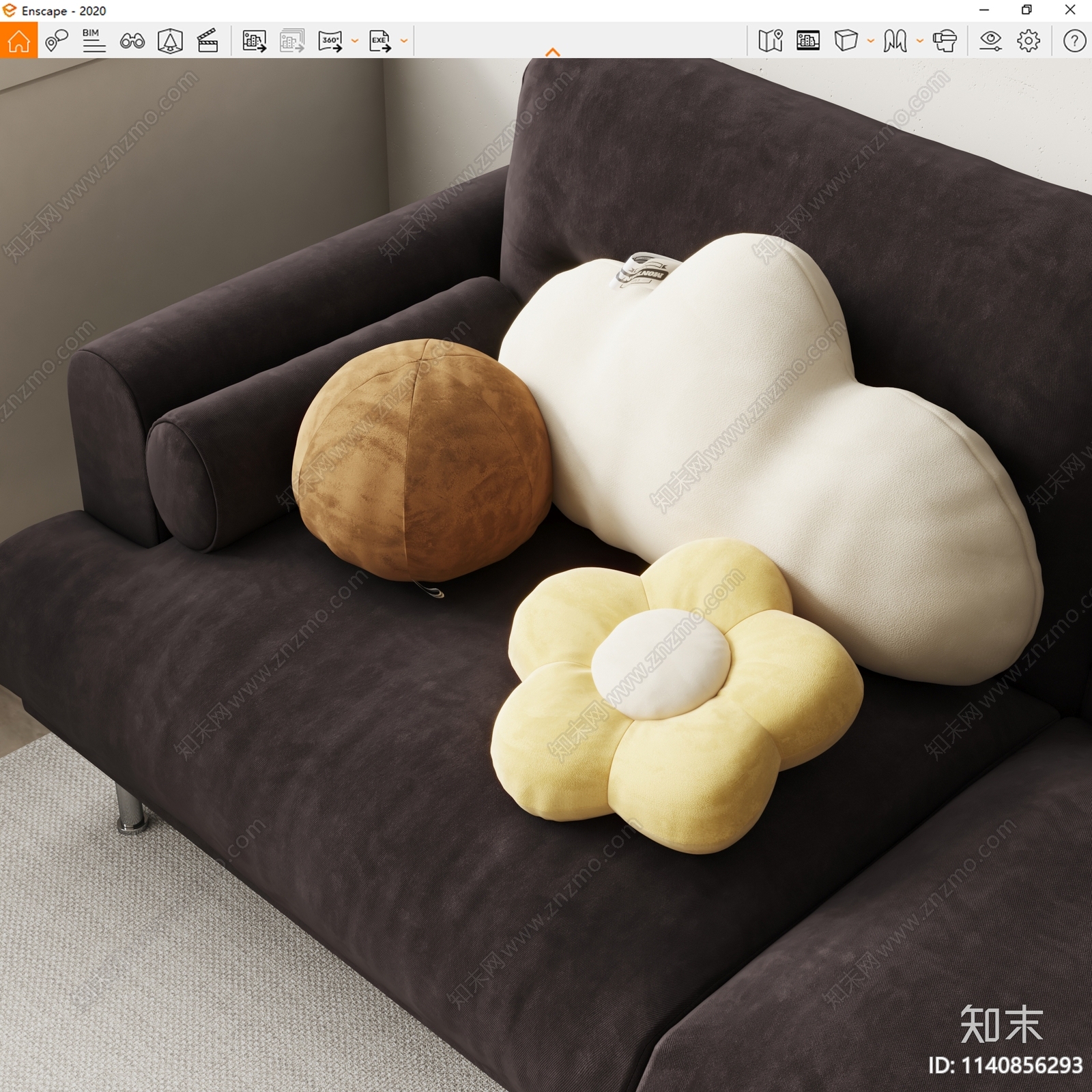Enable the VR headset icon
This screenshot has height=1092, width=1092.
[945, 41]
